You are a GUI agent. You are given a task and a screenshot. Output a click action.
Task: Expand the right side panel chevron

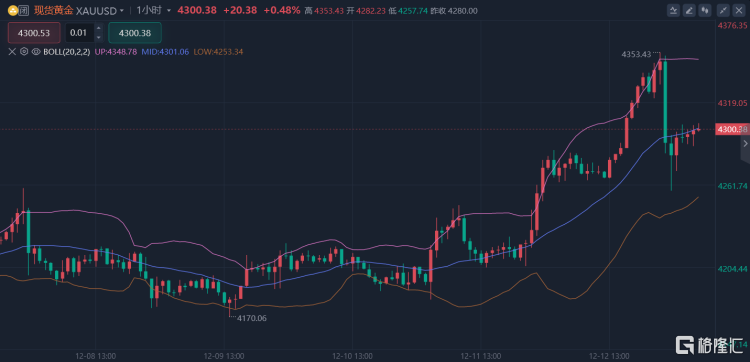[x=745, y=143]
